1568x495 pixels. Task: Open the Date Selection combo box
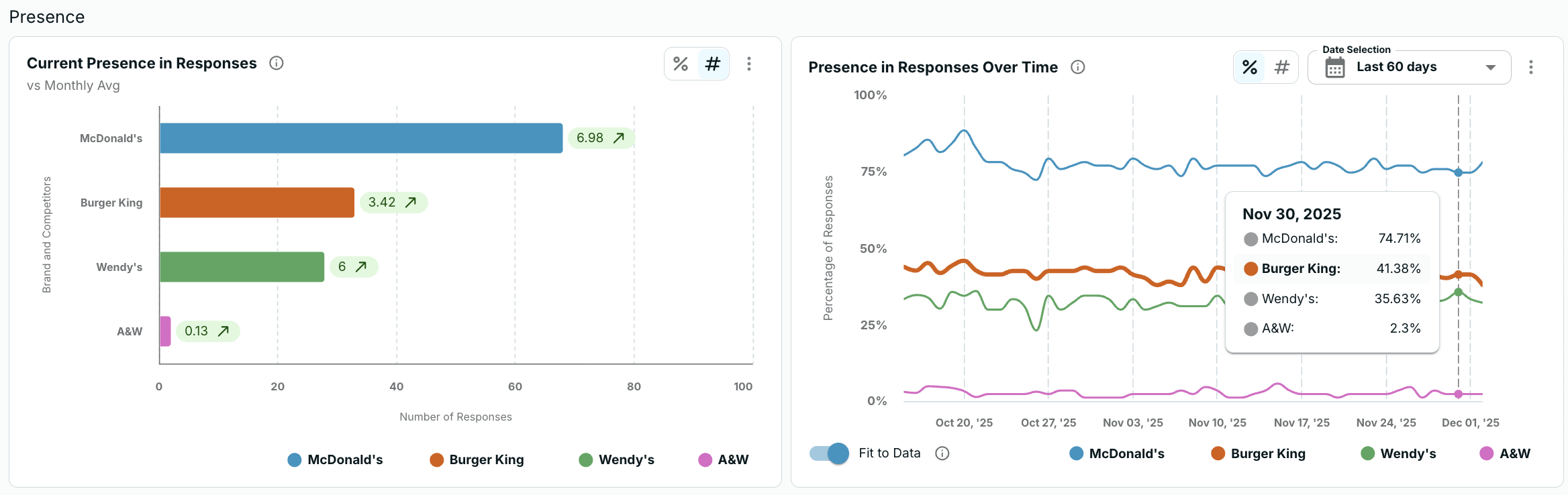[1408, 67]
